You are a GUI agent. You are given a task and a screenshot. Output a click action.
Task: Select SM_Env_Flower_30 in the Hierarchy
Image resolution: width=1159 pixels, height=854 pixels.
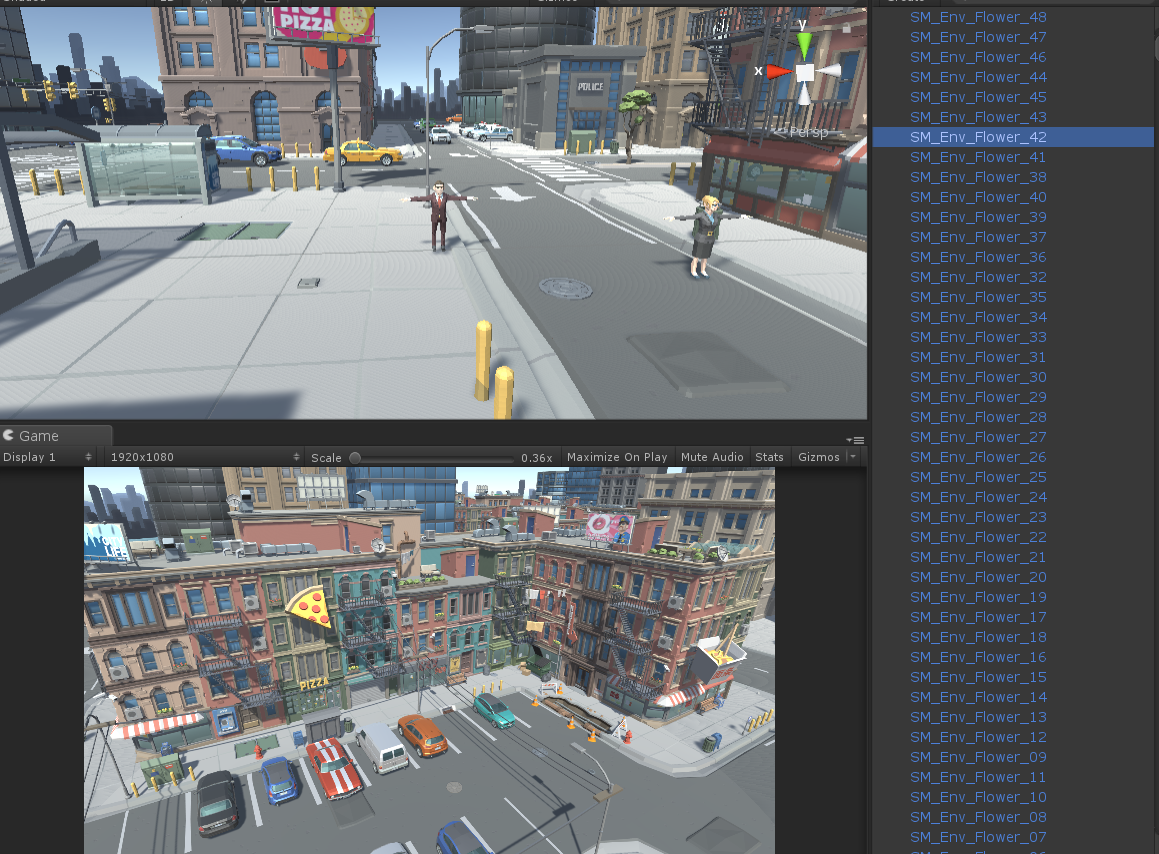click(1013, 376)
